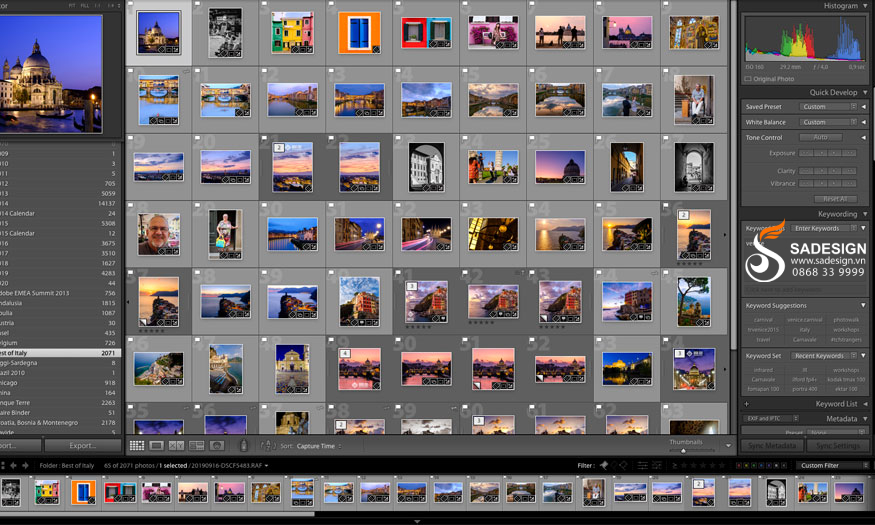Filter by flagged status flag icon
The width and height of the screenshot is (875, 525).
604,465
